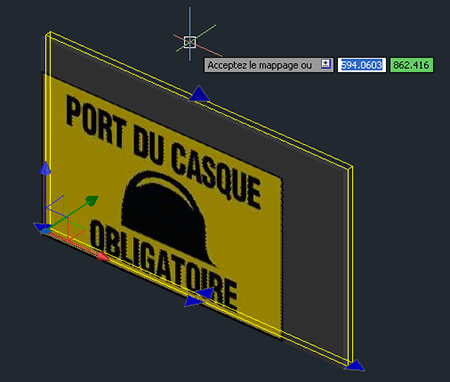Select the green 862.416 coordinate field
This screenshot has height=382, width=450.
pyautogui.click(x=411, y=65)
